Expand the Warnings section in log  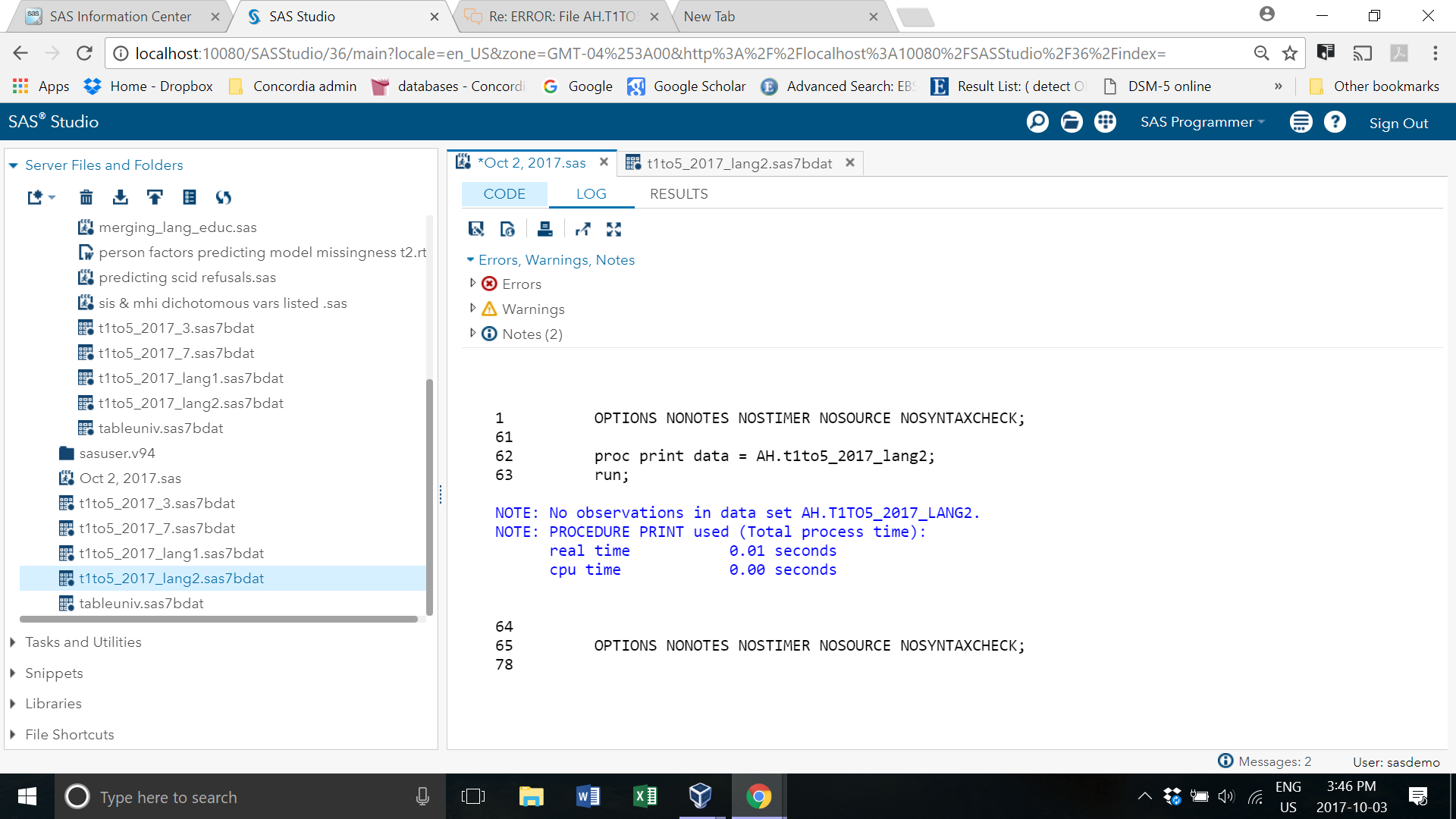tap(472, 309)
